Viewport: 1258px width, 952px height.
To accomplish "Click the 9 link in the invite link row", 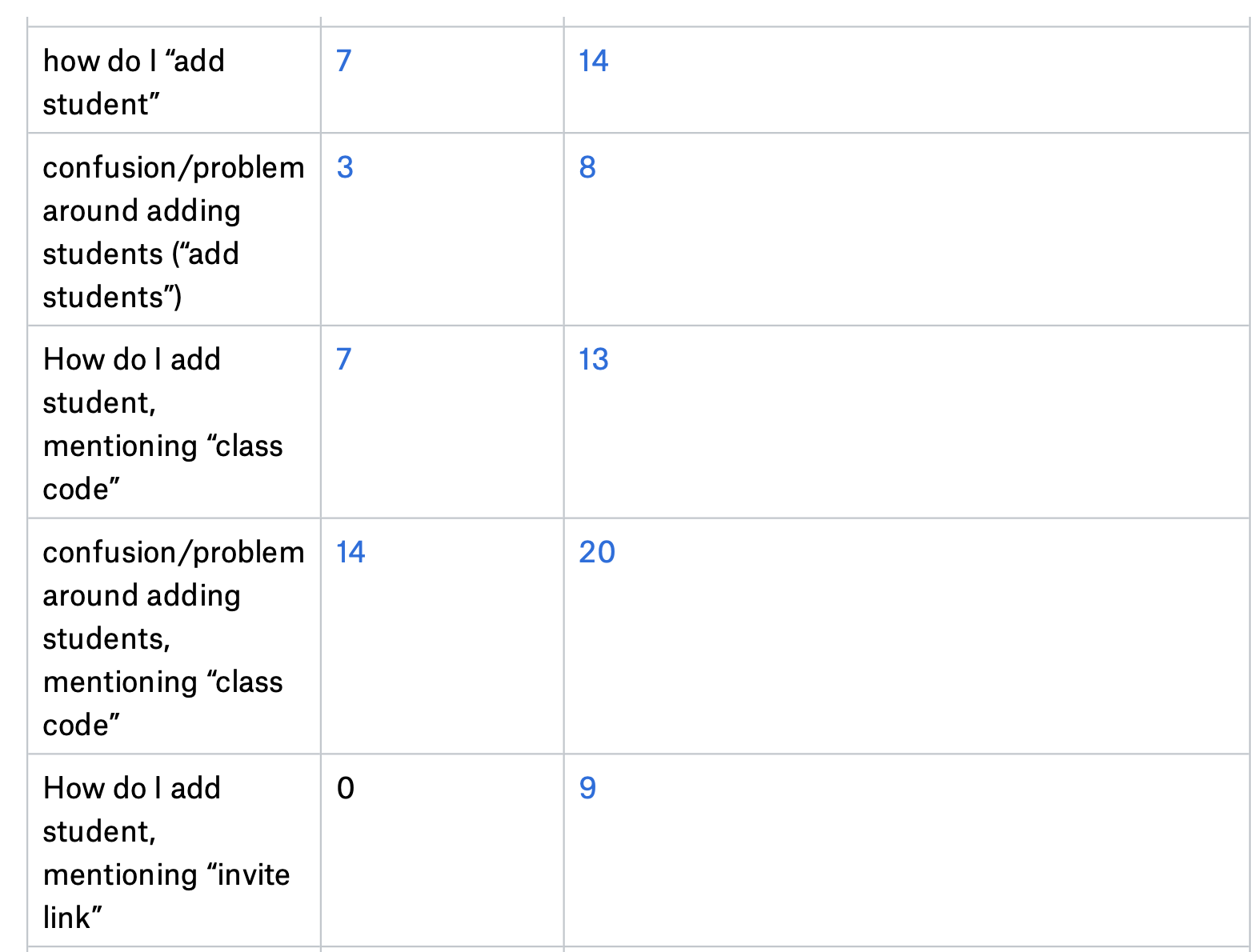I will click(587, 788).
